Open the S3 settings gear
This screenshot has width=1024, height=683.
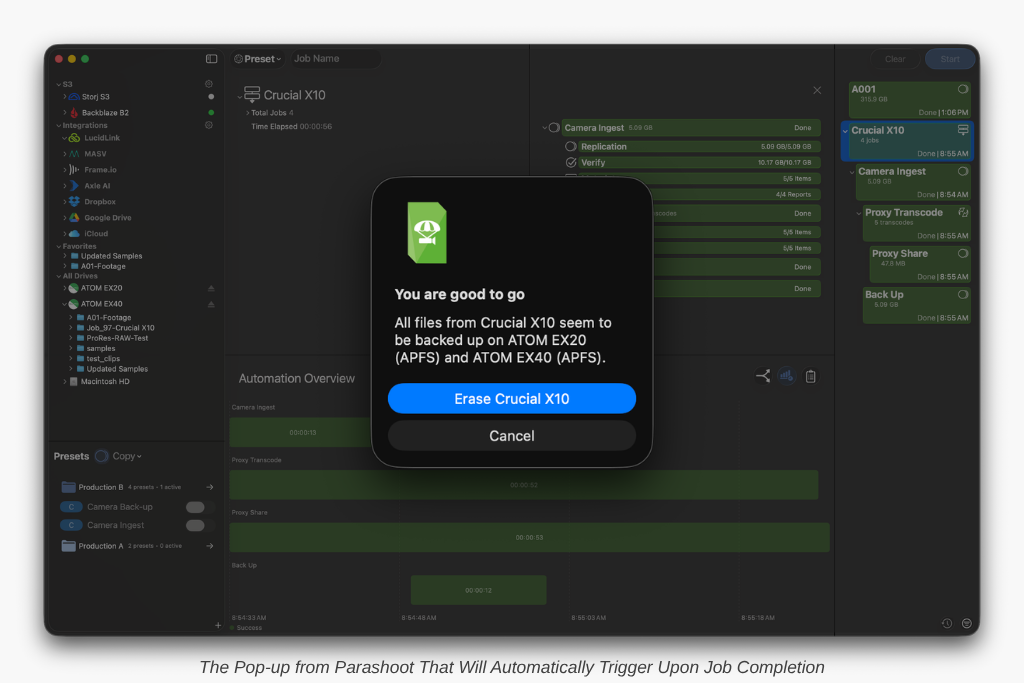tap(209, 84)
